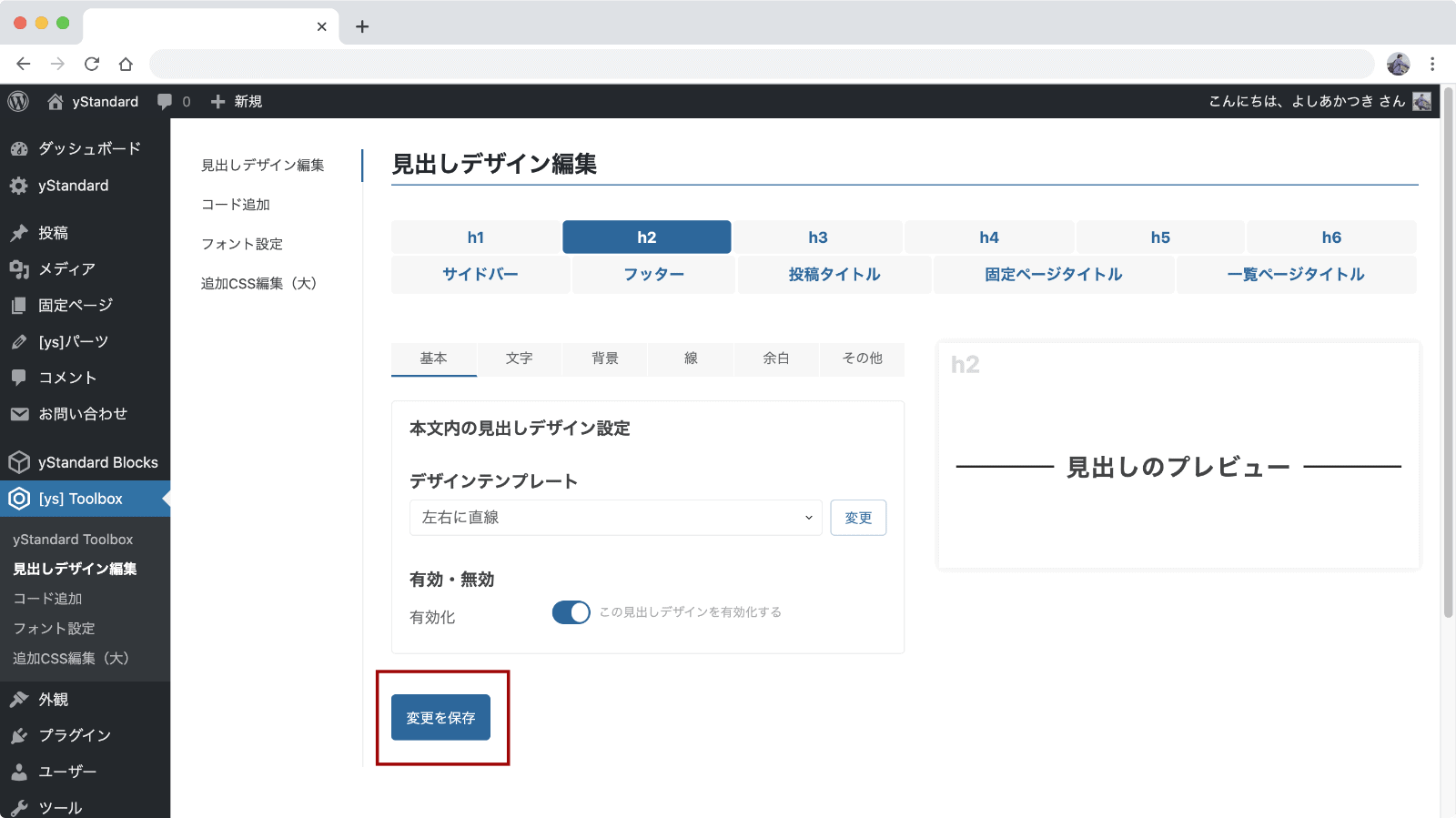This screenshot has width=1456, height=818.
Task: Select the h2 heading tab
Action: coord(647,237)
